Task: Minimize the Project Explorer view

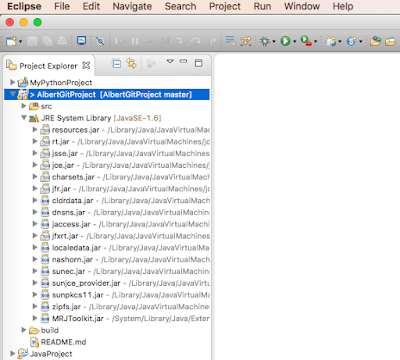Action: pyautogui.click(x=183, y=61)
